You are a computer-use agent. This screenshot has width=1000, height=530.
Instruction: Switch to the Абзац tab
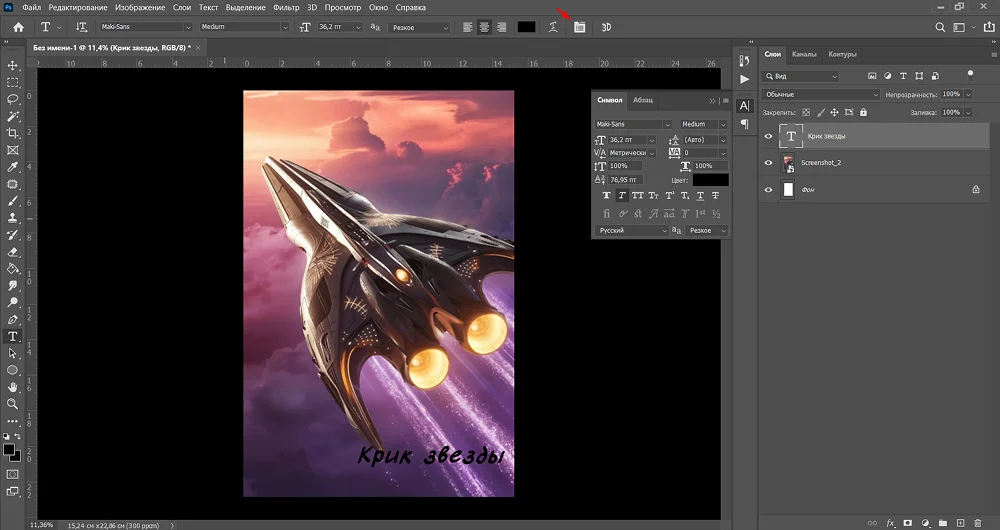(x=643, y=100)
